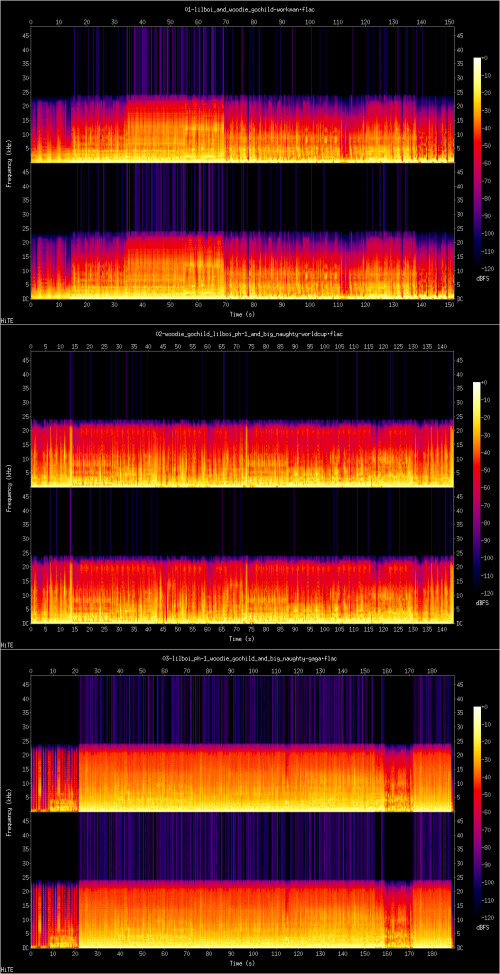Click the dBFS color bar of gaga

[478, 812]
